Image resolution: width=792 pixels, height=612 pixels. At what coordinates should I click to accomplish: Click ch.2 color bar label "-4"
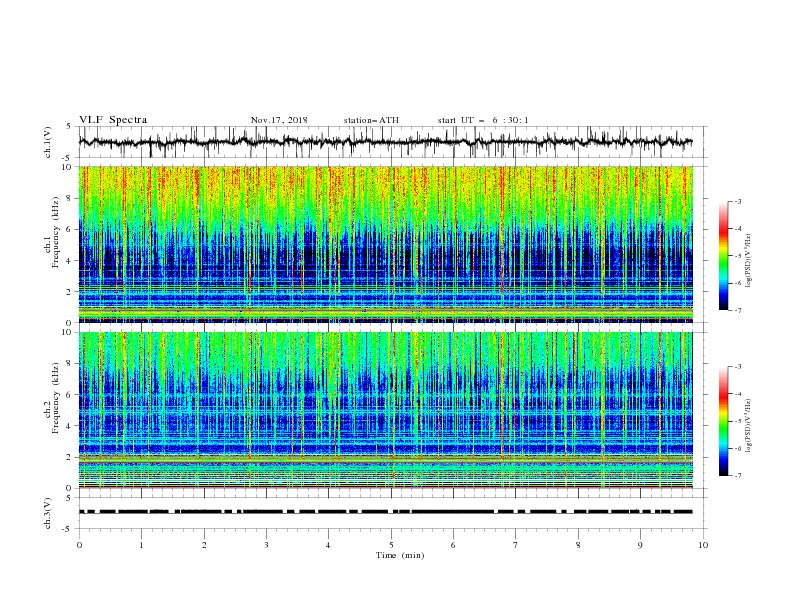click(738, 394)
